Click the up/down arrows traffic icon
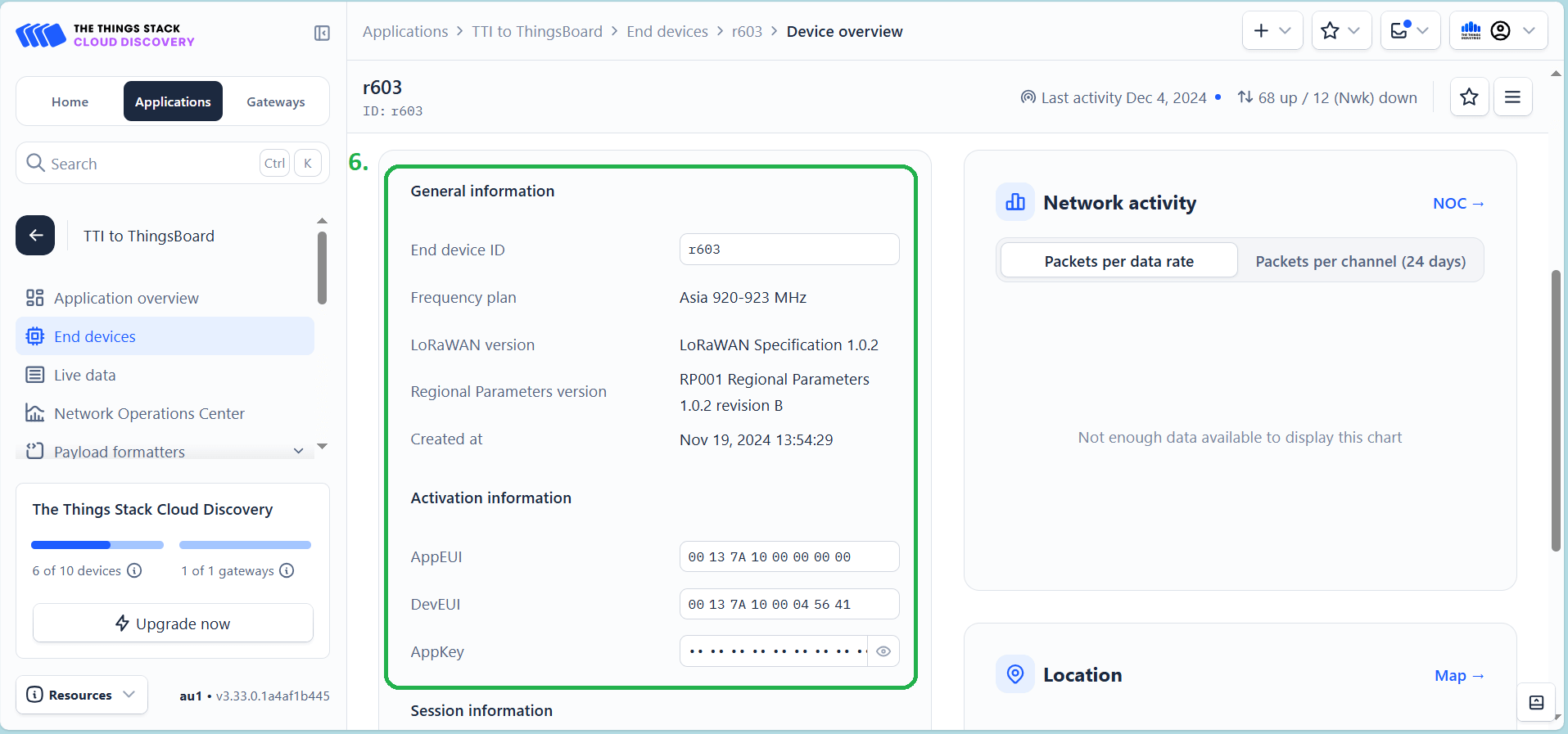The height and width of the screenshot is (734, 1568). click(1245, 97)
